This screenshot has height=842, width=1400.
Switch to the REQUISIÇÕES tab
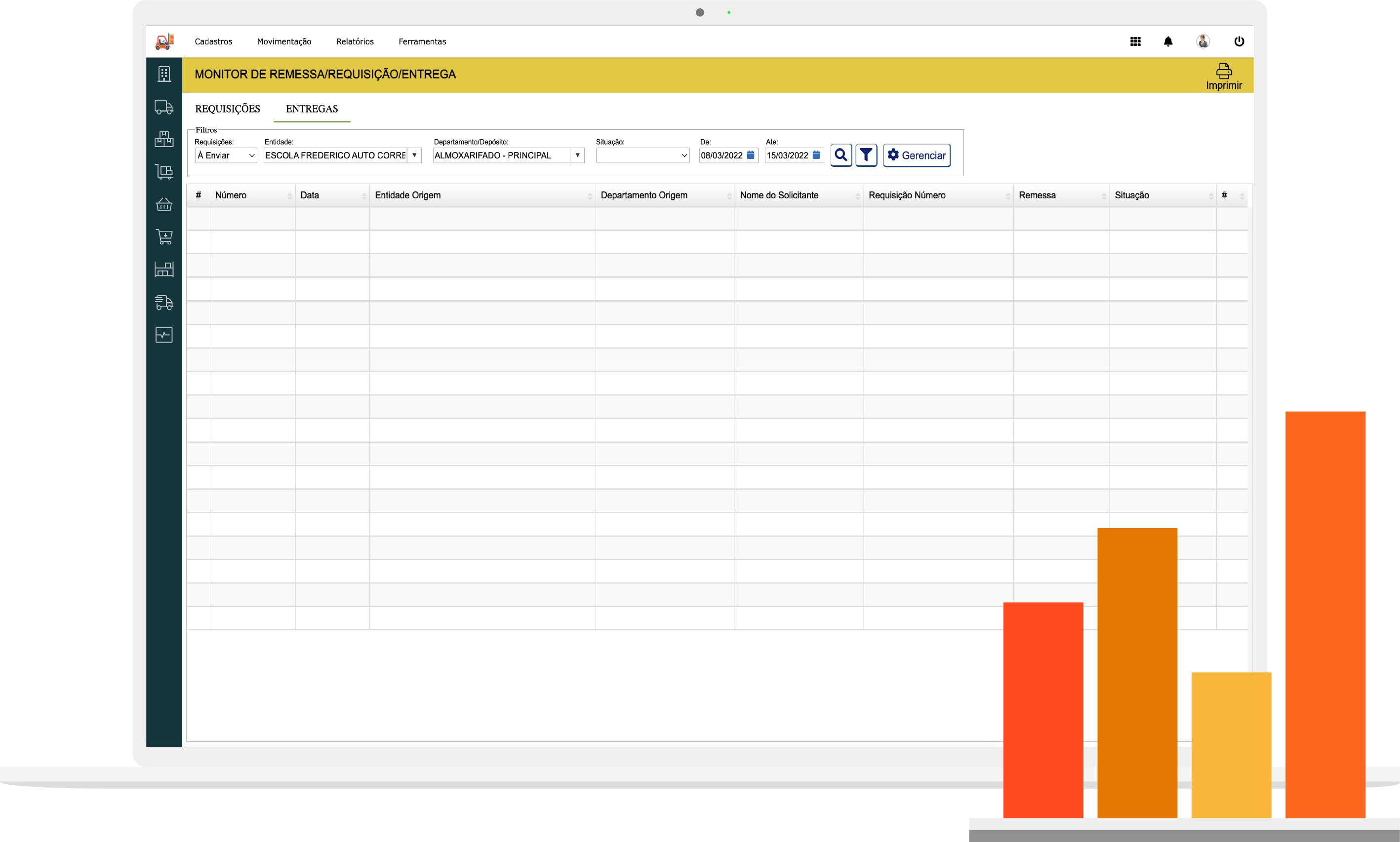tap(228, 109)
